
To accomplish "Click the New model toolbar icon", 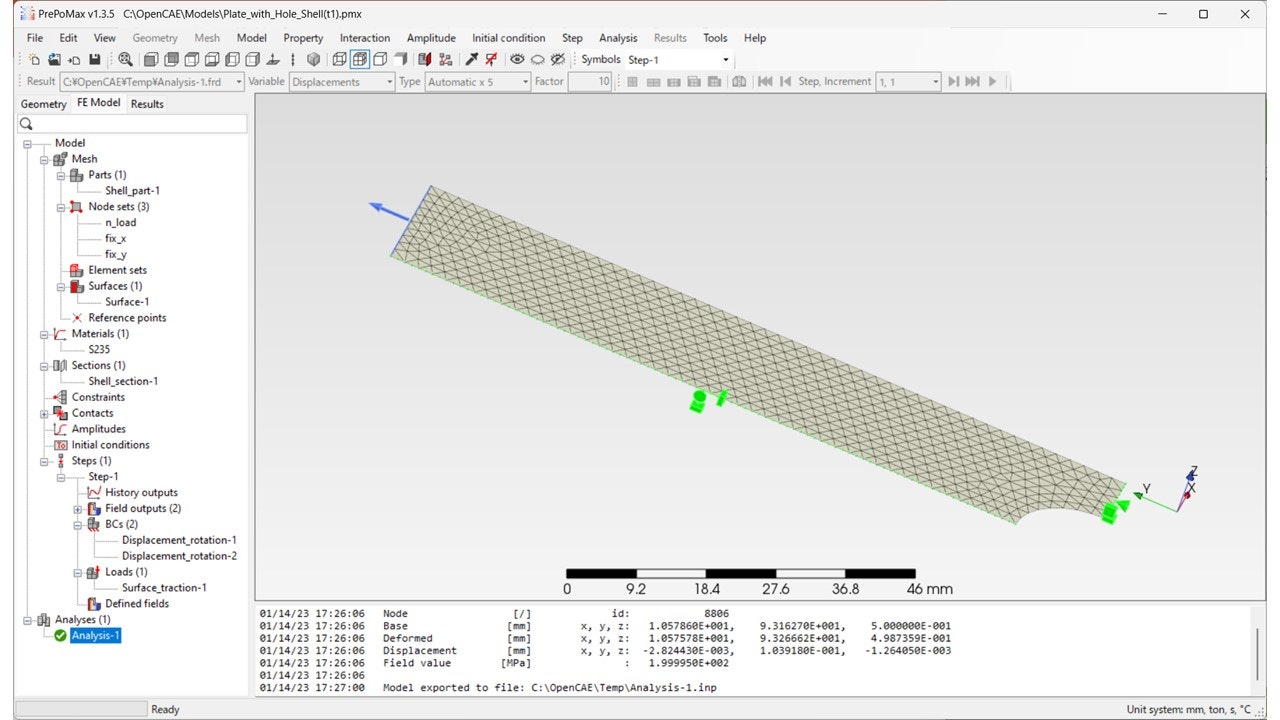I will [x=34, y=59].
